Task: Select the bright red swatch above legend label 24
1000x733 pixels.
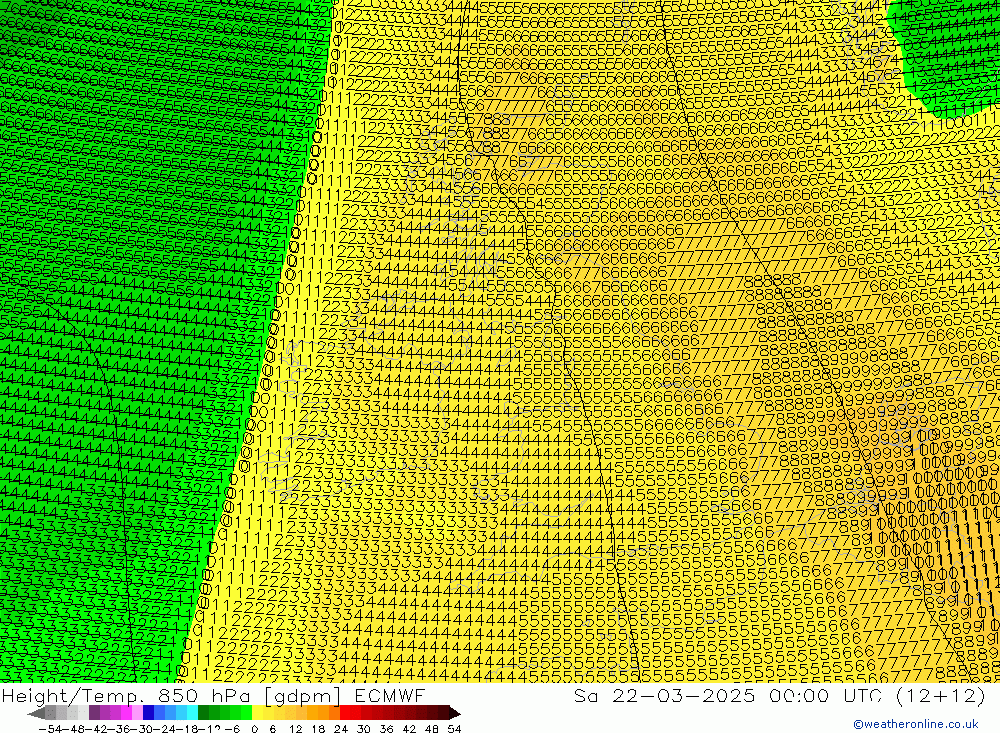Action: pyautogui.click(x=345, y=713)
